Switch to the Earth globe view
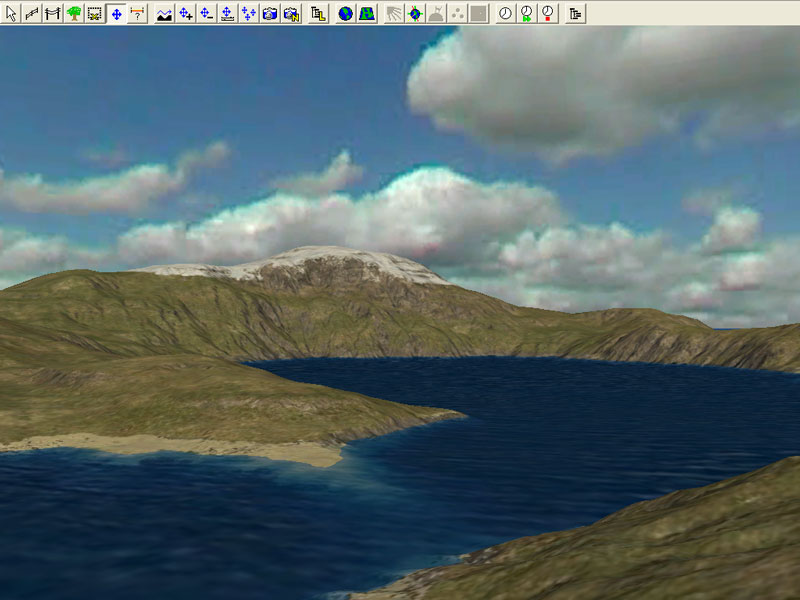This screenshot has width=800, height=600. click(345, 13)
